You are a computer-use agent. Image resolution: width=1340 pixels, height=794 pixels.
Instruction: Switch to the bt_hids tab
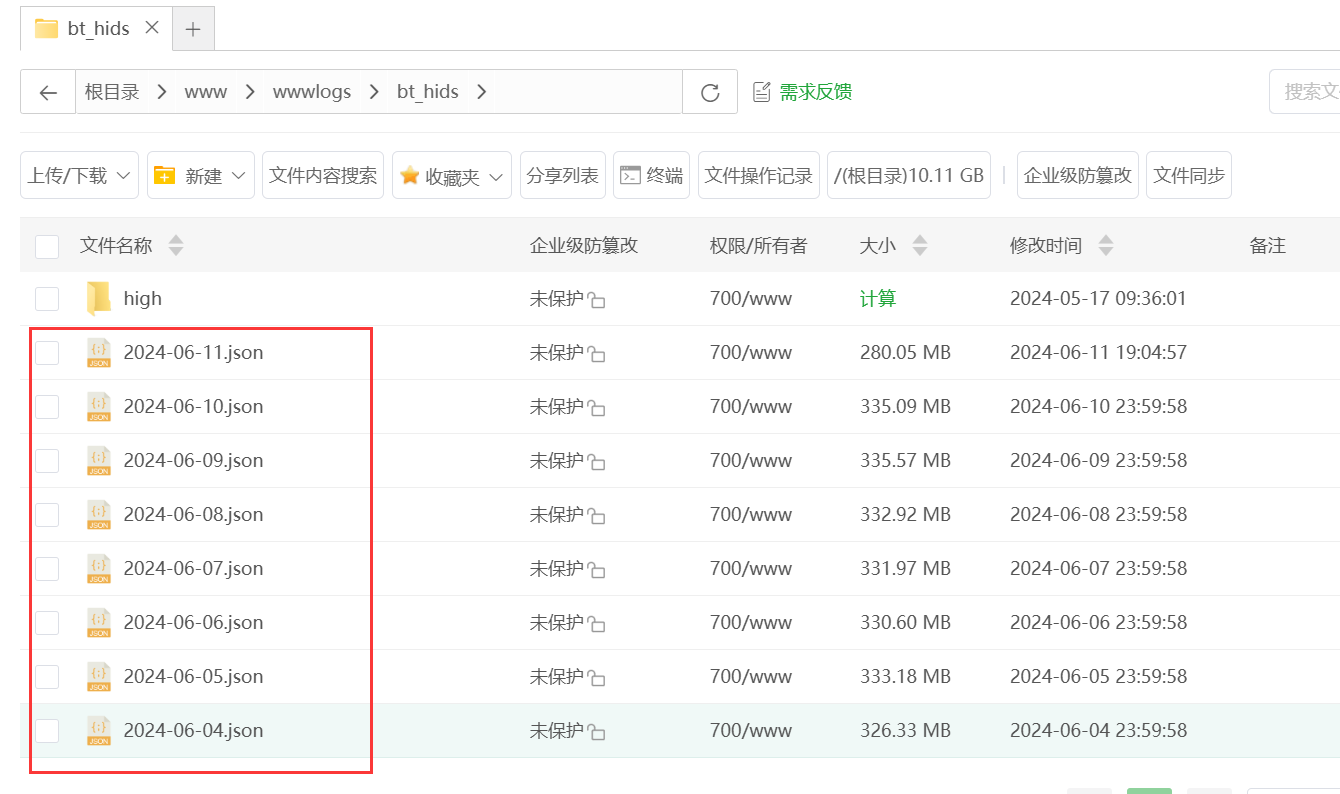coord(97,29)
